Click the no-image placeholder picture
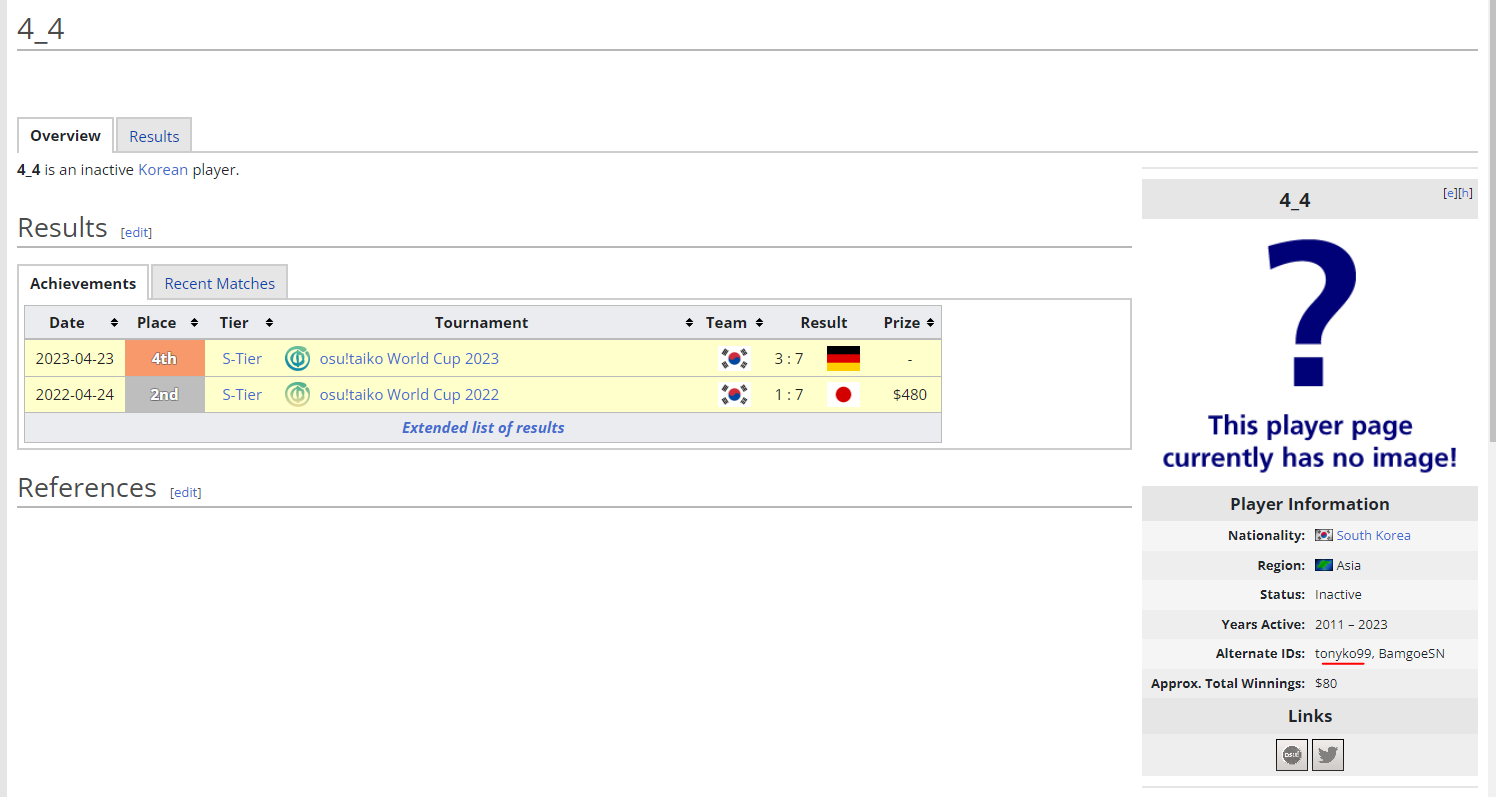 1310,353
